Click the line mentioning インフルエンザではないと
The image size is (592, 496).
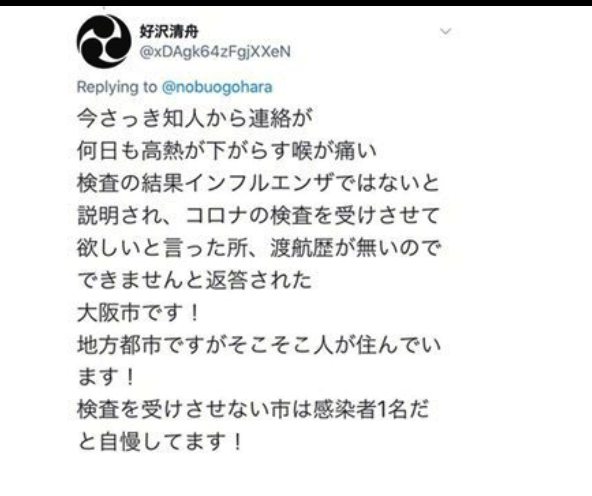[259, 183]
